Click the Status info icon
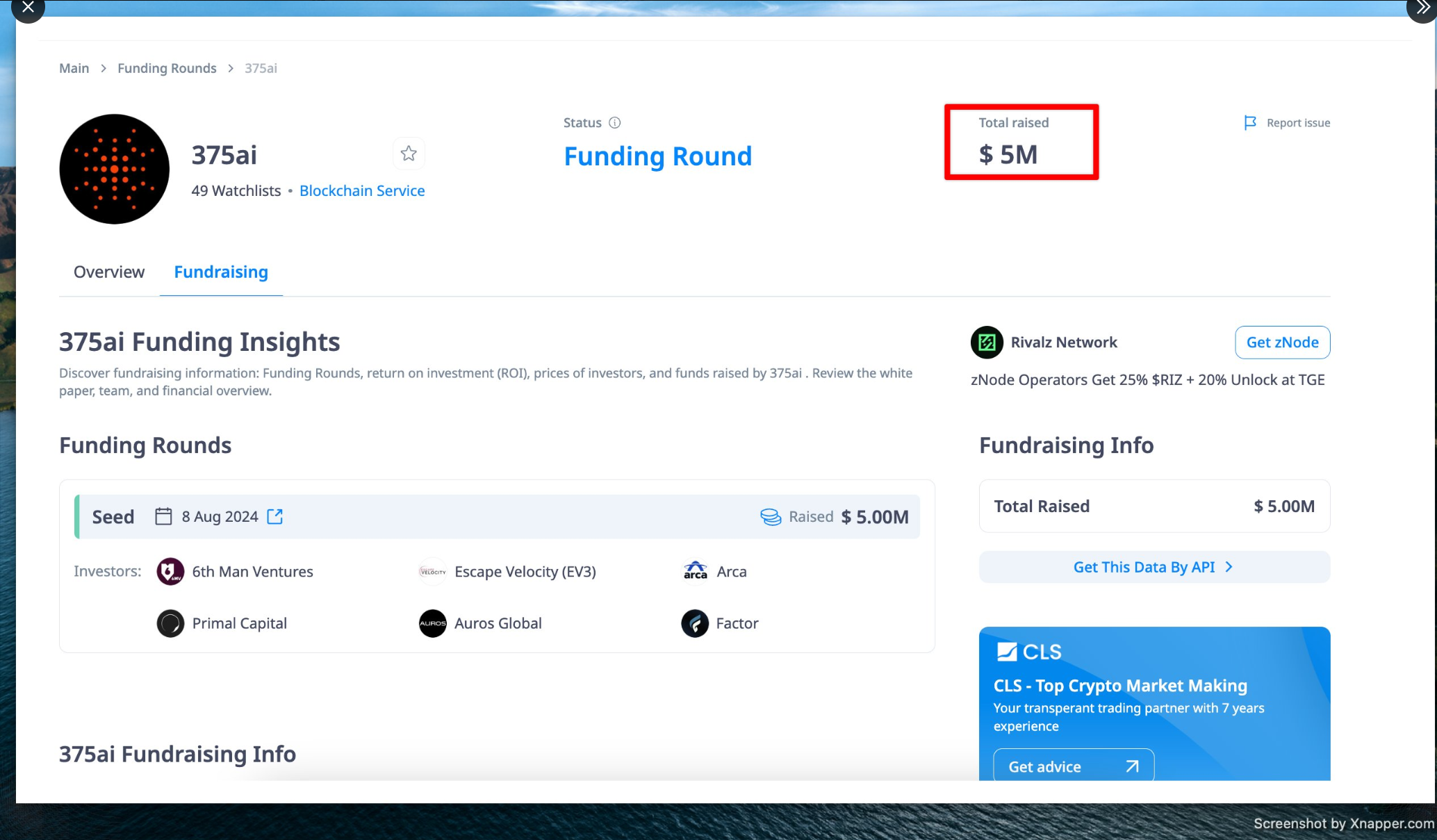1437x840 pixels. [x=614, y=123]
